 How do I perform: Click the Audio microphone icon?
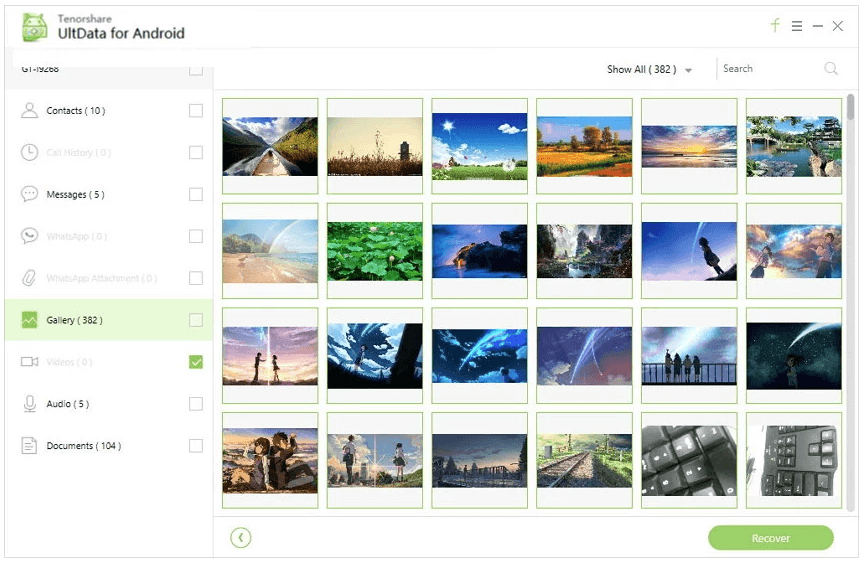coord(29,404)
